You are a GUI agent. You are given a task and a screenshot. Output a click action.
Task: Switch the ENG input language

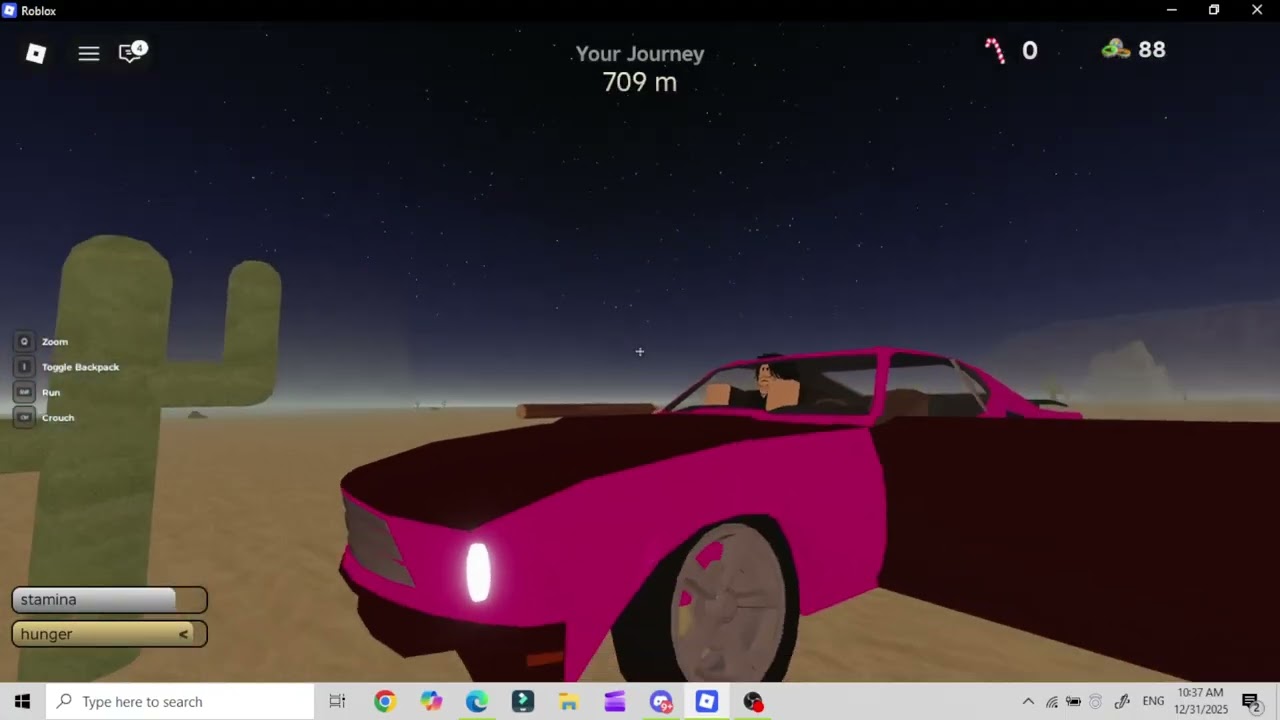(1153, 702)
